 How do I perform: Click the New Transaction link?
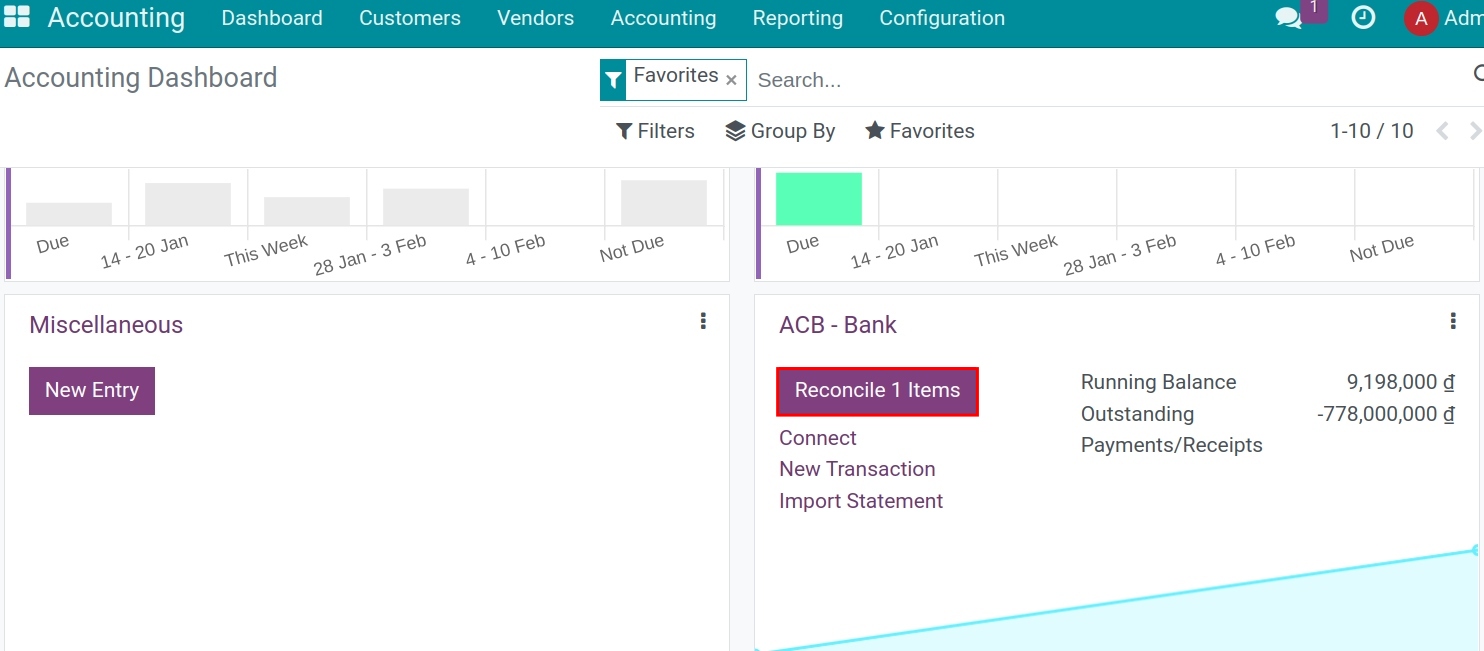click(x=857, y=469)
